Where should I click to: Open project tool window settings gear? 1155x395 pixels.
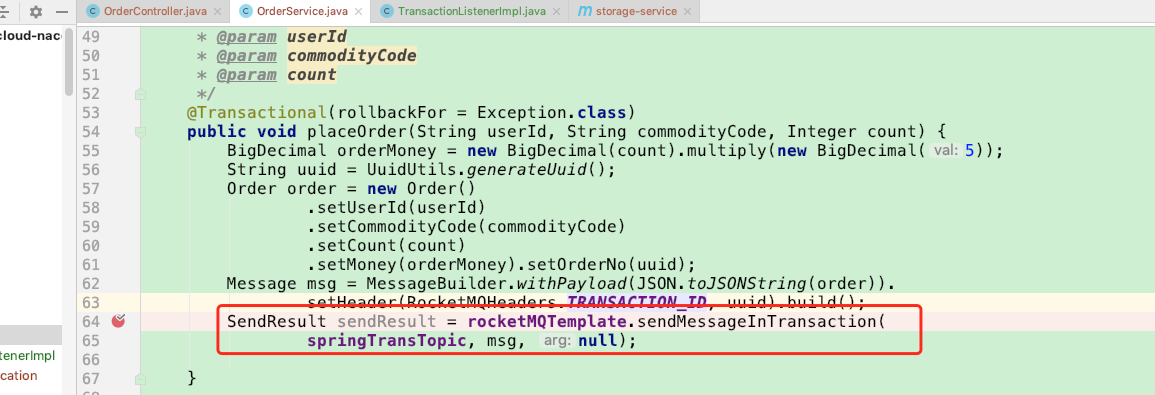click(36, 12)
